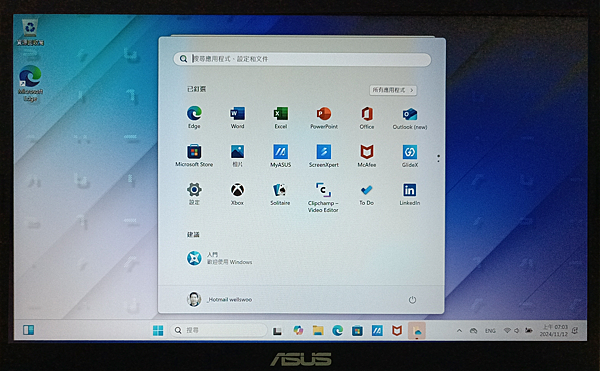Open clock and date flyout

(554, 330)
